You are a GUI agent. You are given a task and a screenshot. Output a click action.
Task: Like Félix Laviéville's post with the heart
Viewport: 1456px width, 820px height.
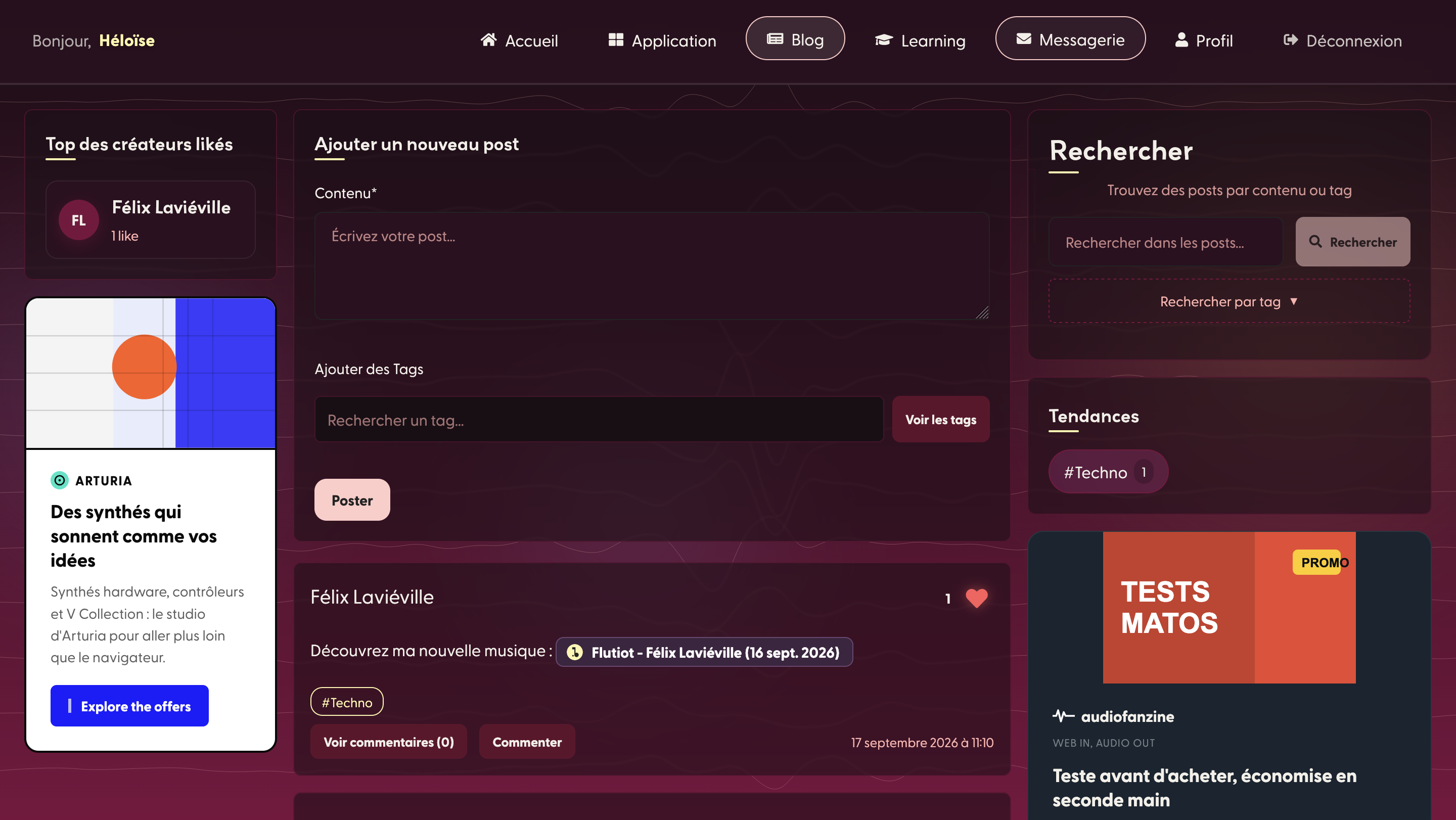pyautogui.click(x=976, y=598)
